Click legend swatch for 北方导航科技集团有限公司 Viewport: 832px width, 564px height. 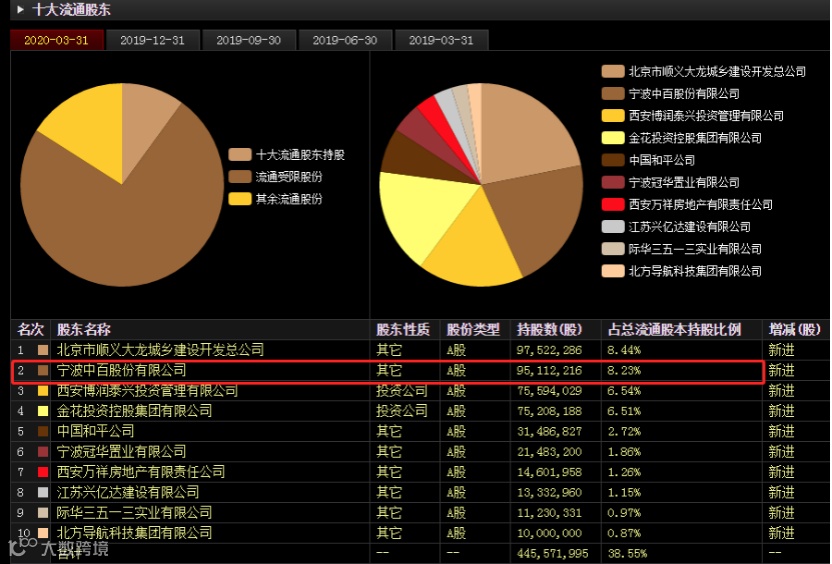[613, 271]
